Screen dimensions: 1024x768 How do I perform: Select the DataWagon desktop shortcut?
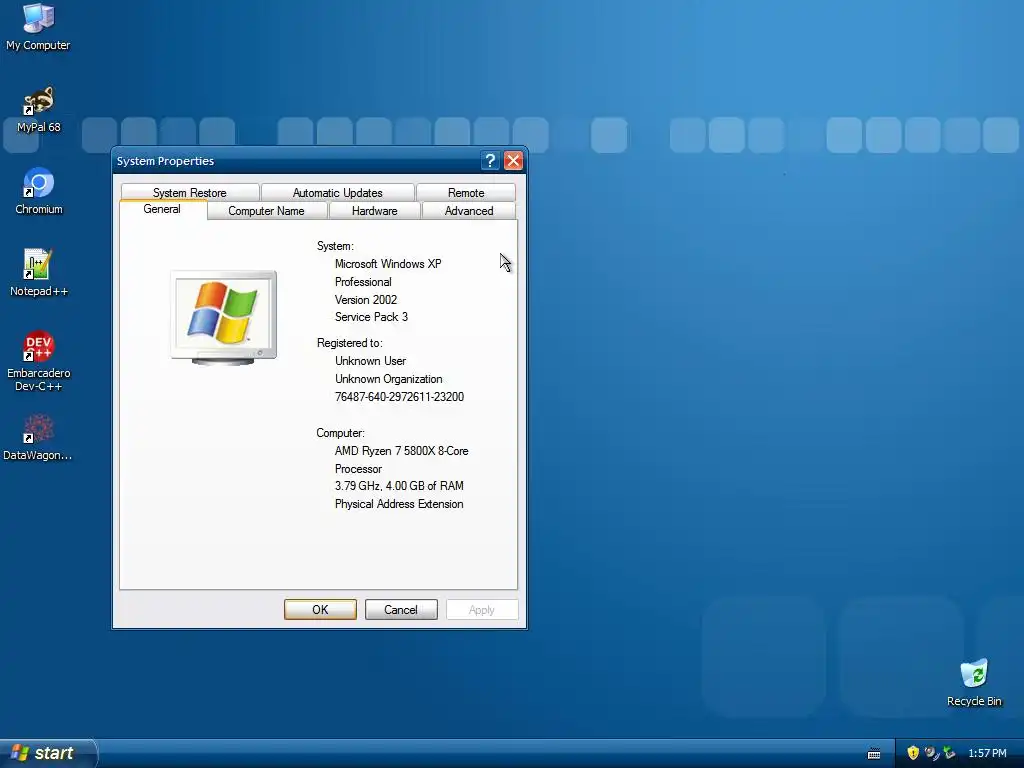37,438
